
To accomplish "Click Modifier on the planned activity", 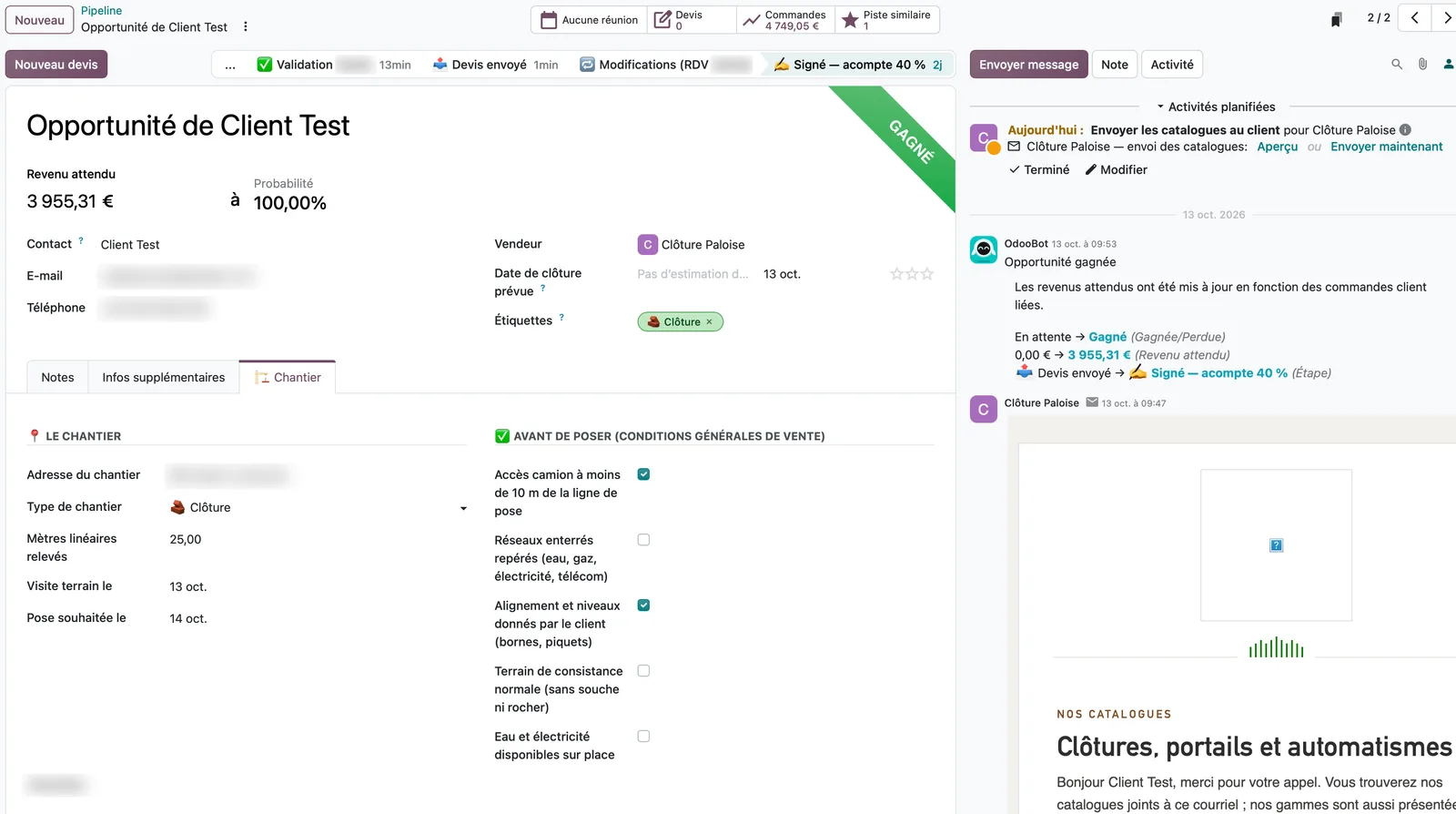I will [1117, 170].
